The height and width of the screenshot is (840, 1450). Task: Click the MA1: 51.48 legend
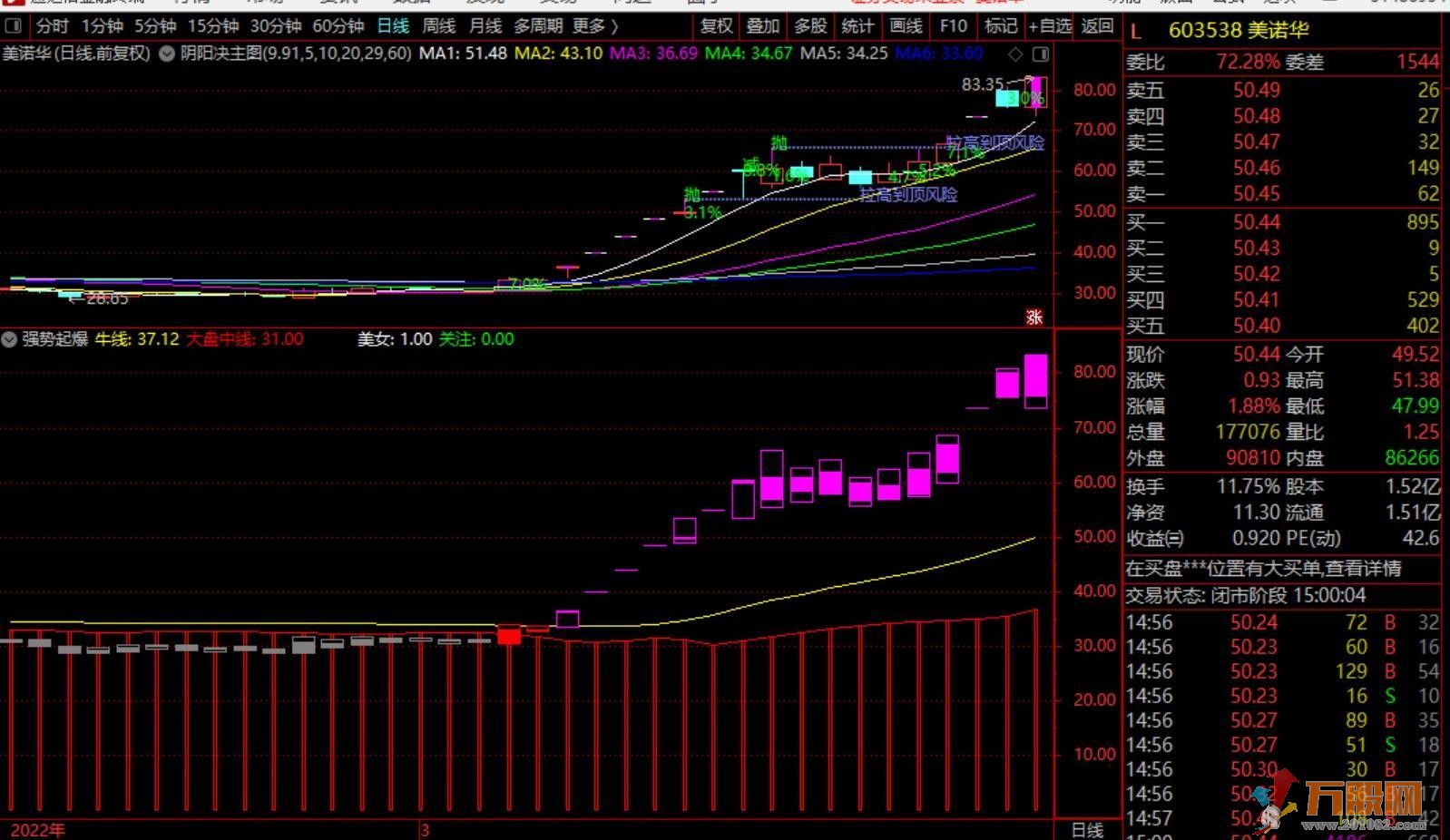(x=463, y=54)
